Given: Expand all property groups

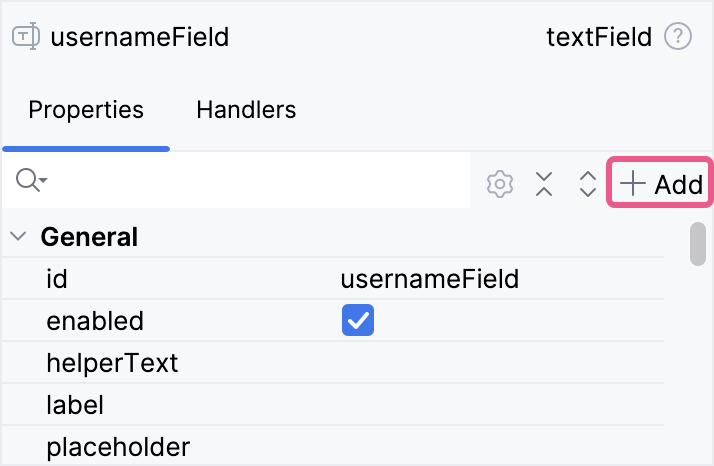Looking at the screenshot, I should click(x=588, y=184).
